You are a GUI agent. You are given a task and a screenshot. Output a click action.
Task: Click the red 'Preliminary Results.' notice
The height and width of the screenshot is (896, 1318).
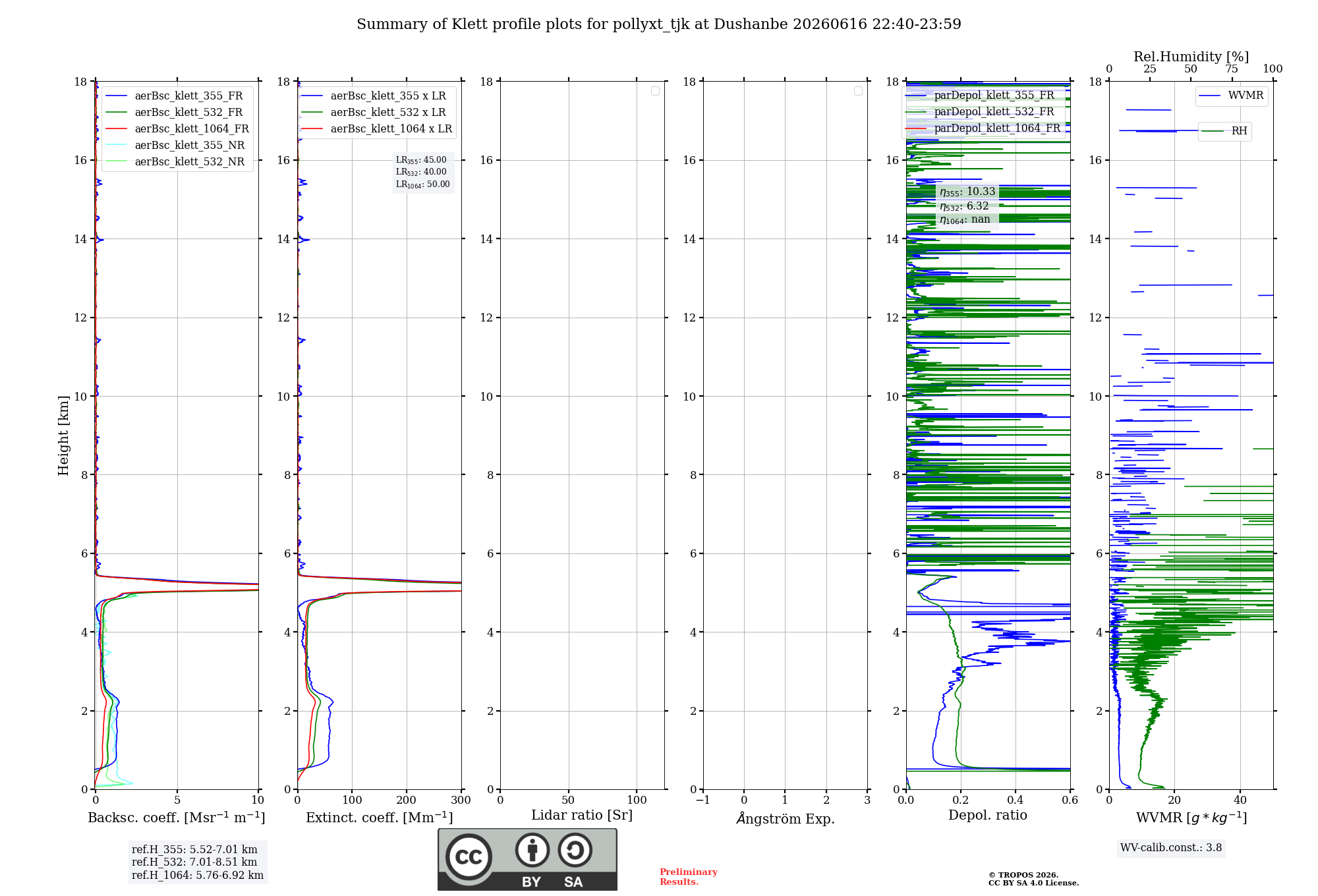tap(689, 877)
